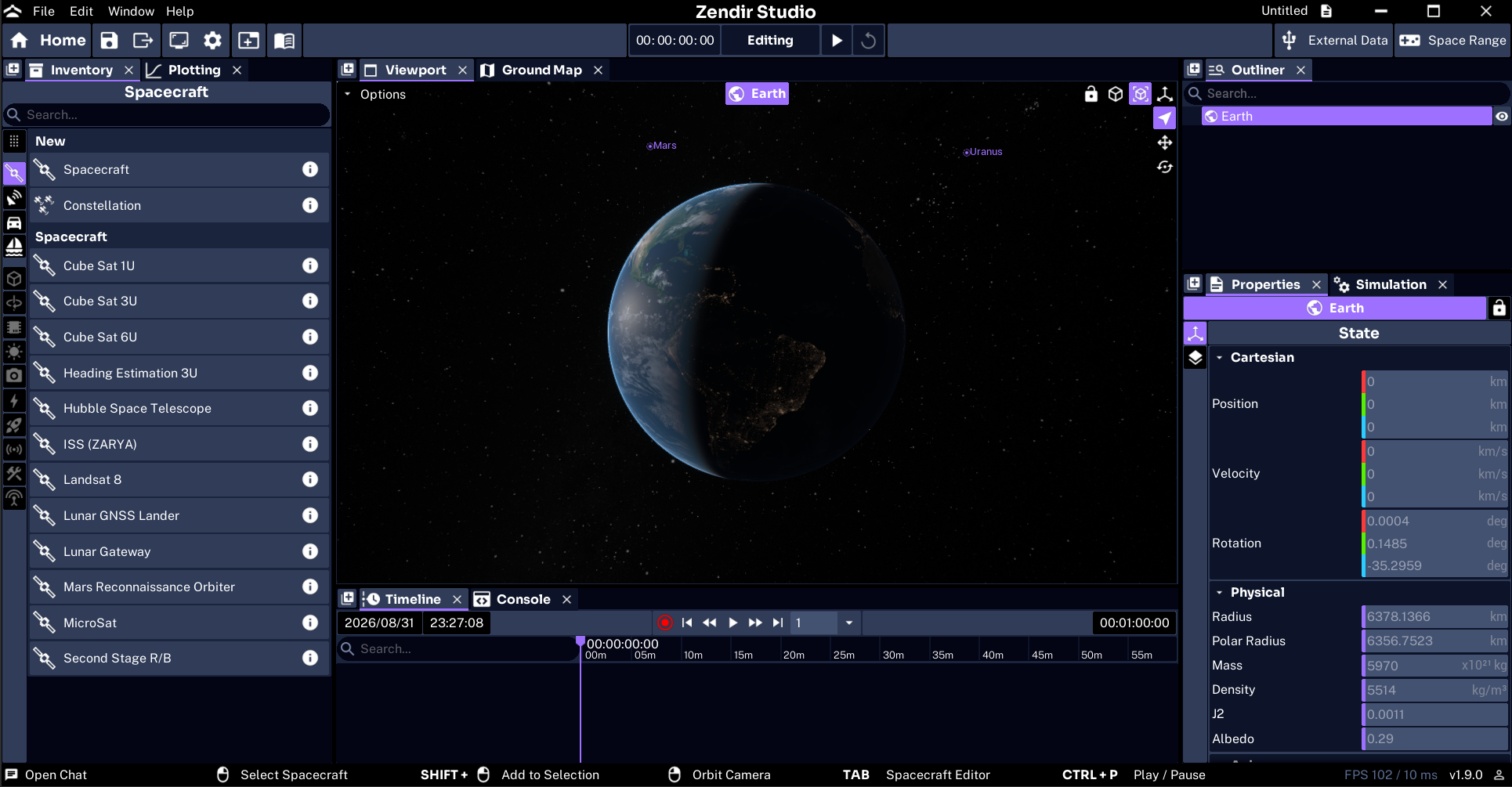Click the Save file icon in top toolbar
Screen dimensions: 1512x787
coord(110,41)
